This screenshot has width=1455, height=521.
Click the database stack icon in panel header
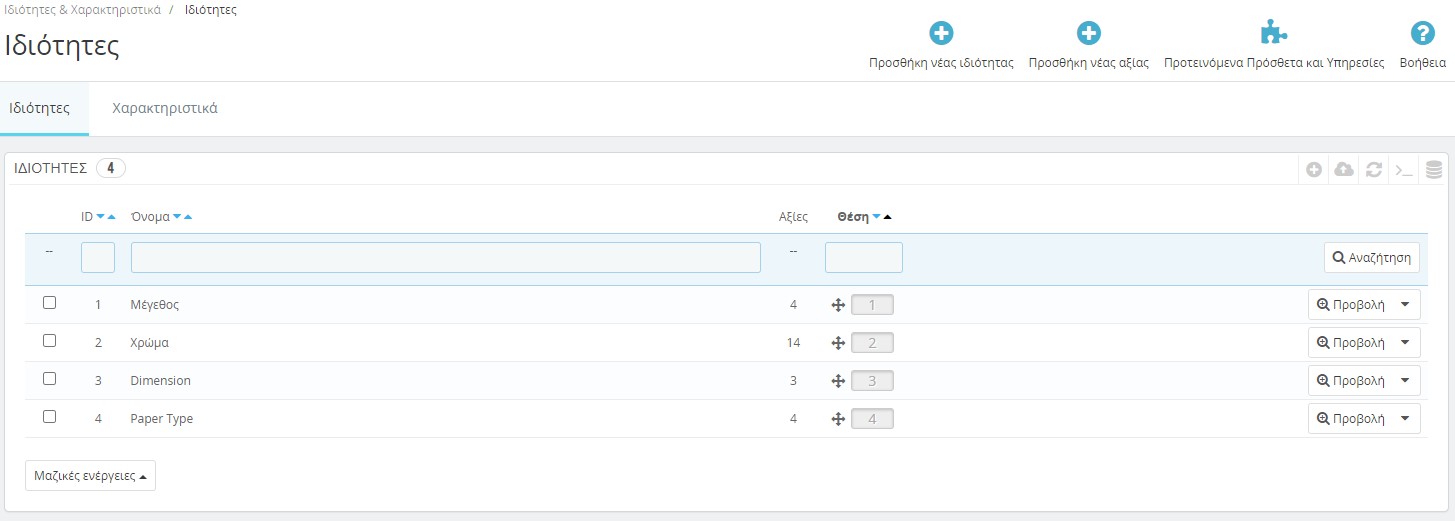coord(1434,170)
